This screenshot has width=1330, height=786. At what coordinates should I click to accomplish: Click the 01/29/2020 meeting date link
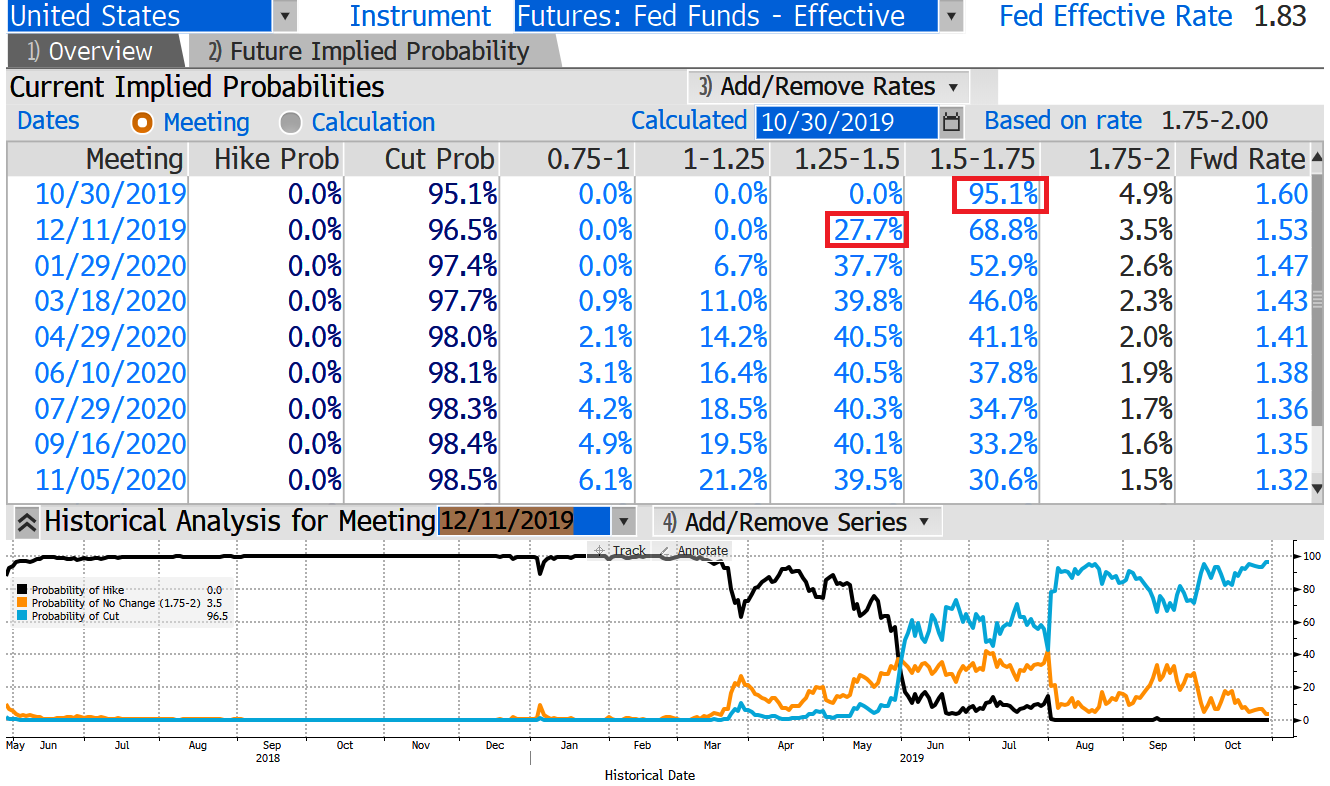tap(110, 266)
